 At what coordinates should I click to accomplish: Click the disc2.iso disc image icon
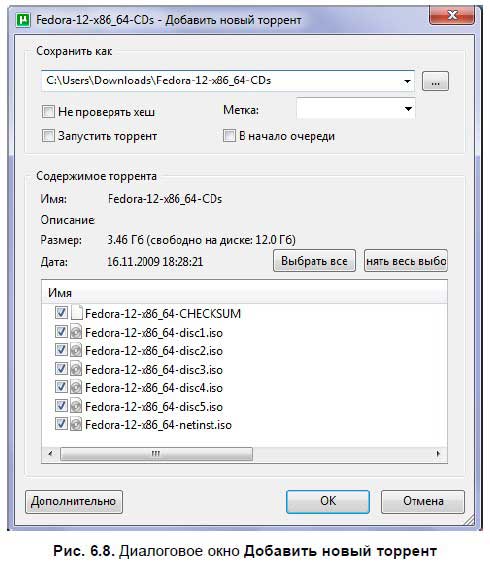[76, 351]
